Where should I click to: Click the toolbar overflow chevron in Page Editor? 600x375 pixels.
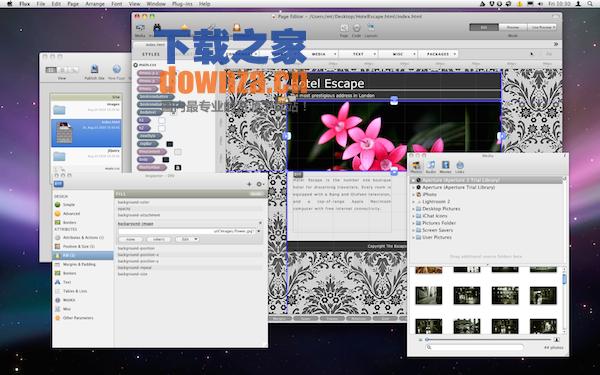pos(556,44)
